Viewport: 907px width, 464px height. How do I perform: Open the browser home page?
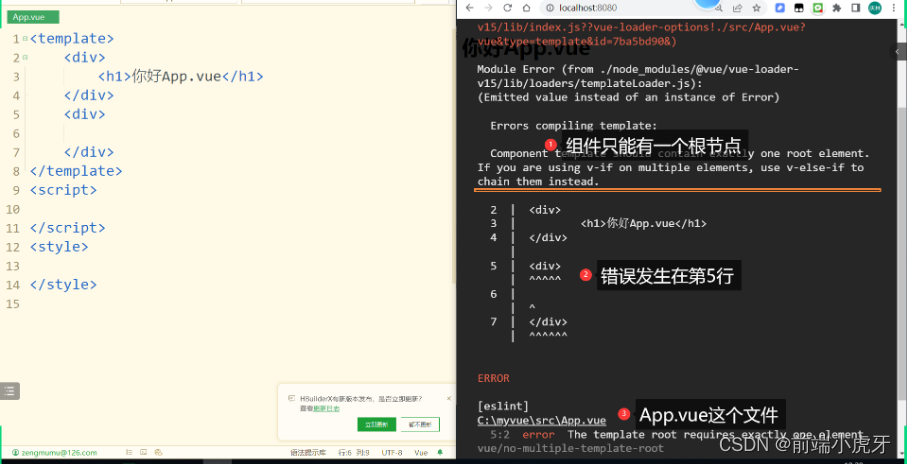pos(526,8)
